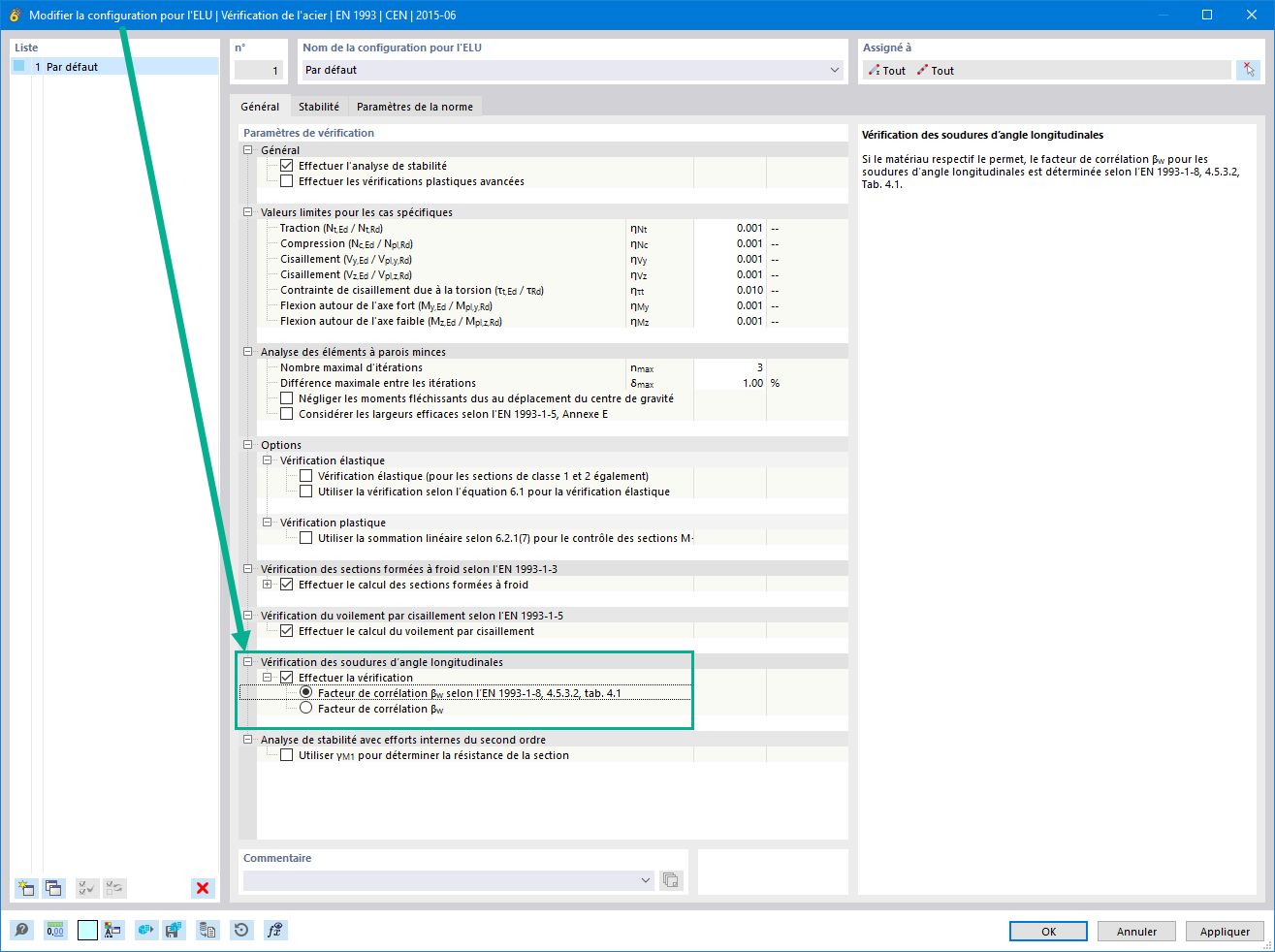Click the invert selection icon in the Liste panel
Image resolution: width=1275 pixels, height=952 pixels.
[x=114, y=888]
